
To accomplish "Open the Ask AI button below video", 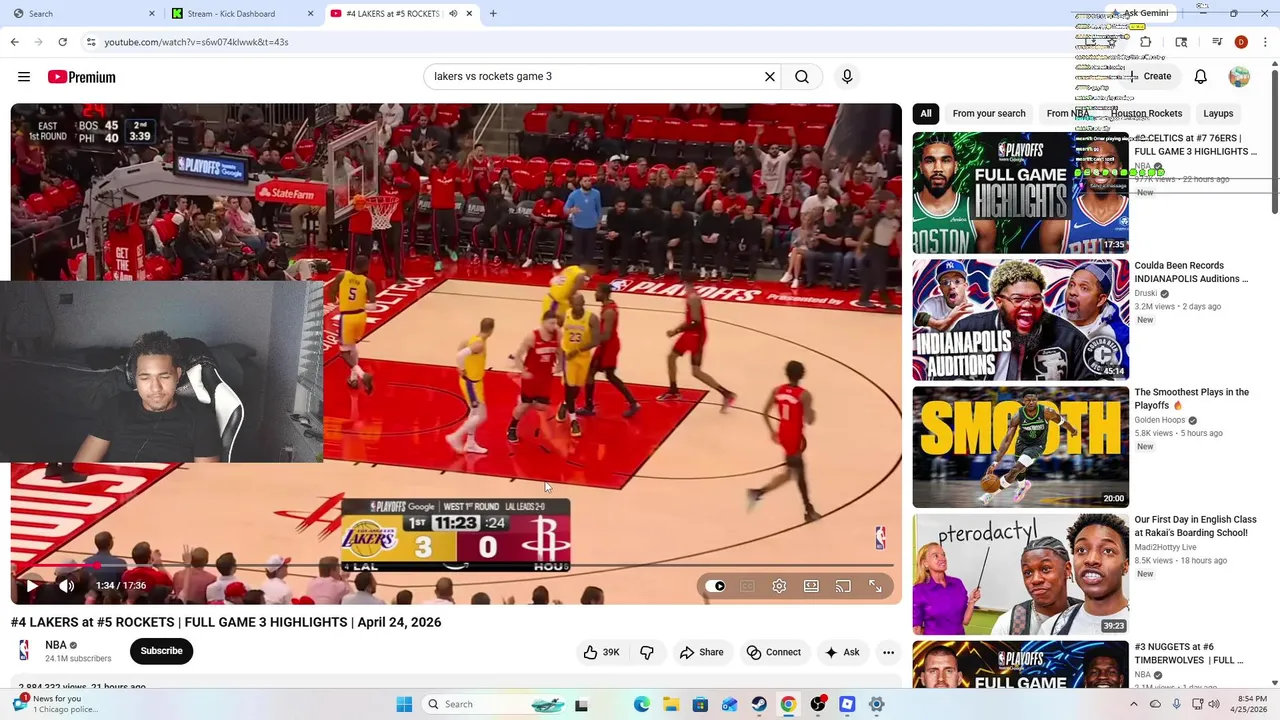I will pos(842,652).
